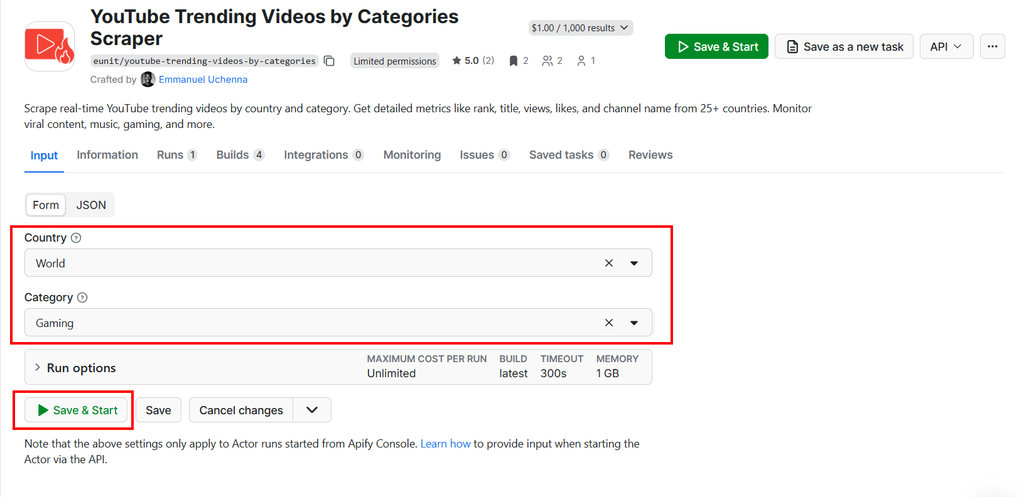Open the Category dropdown arrow

coord(633,323)
